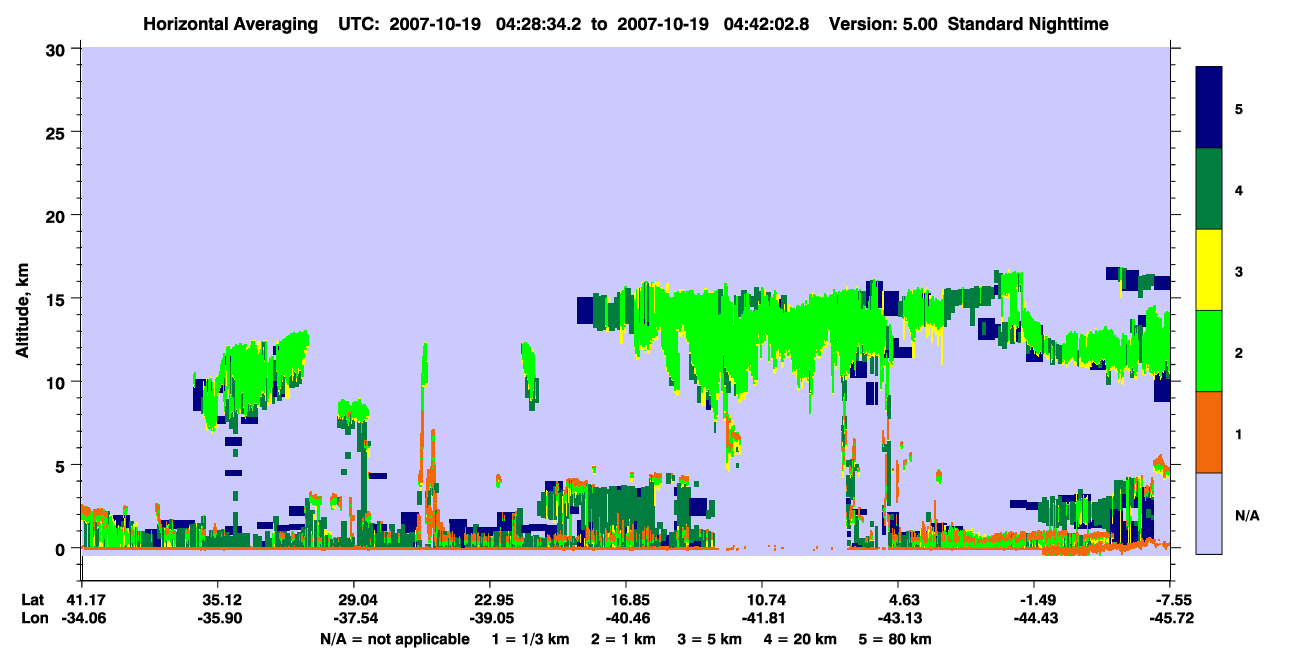The width and height of the screenshot is (1300, 667).
Task: Click the dark green colorbar segment labeled 4
Action: [1209, 189]
